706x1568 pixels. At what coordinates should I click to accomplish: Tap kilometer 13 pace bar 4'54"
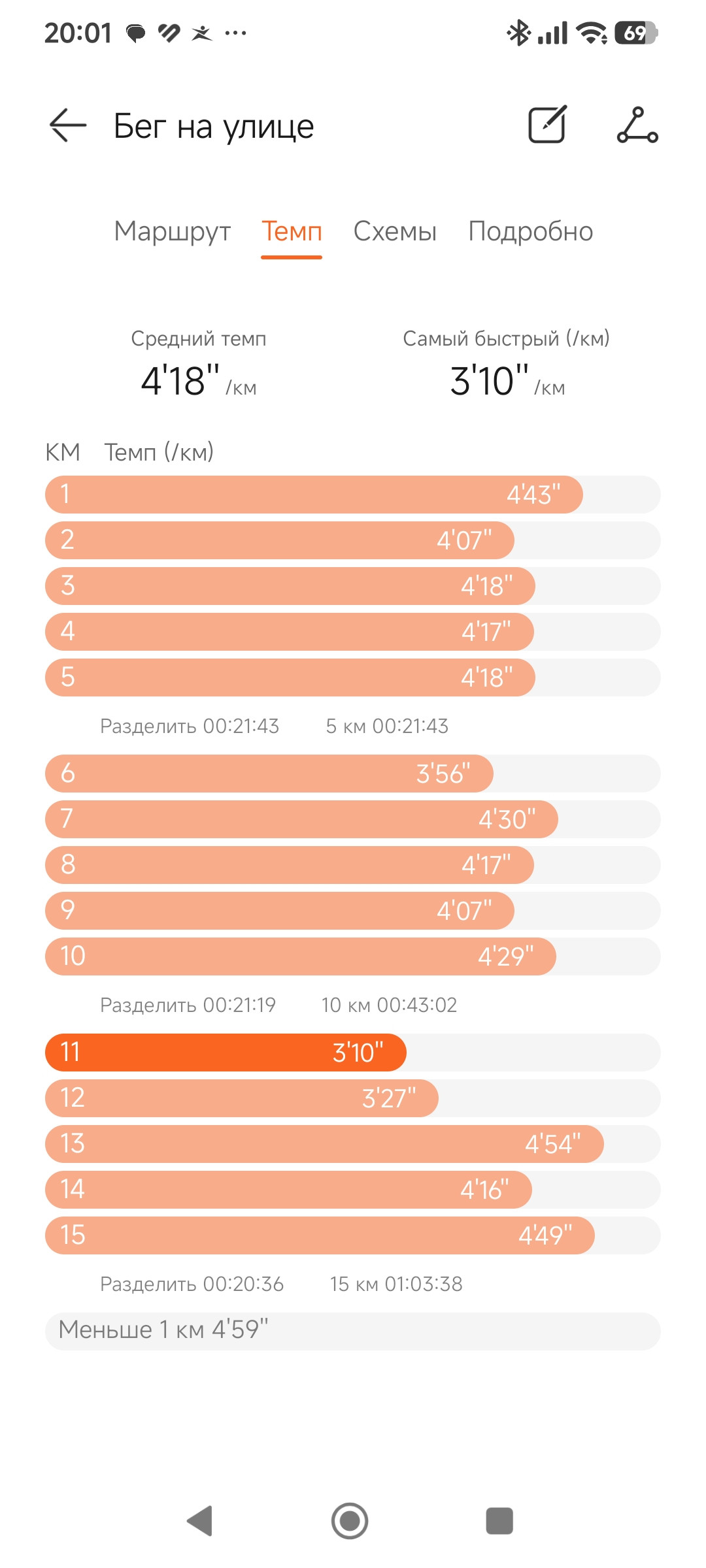(324, 1144)
